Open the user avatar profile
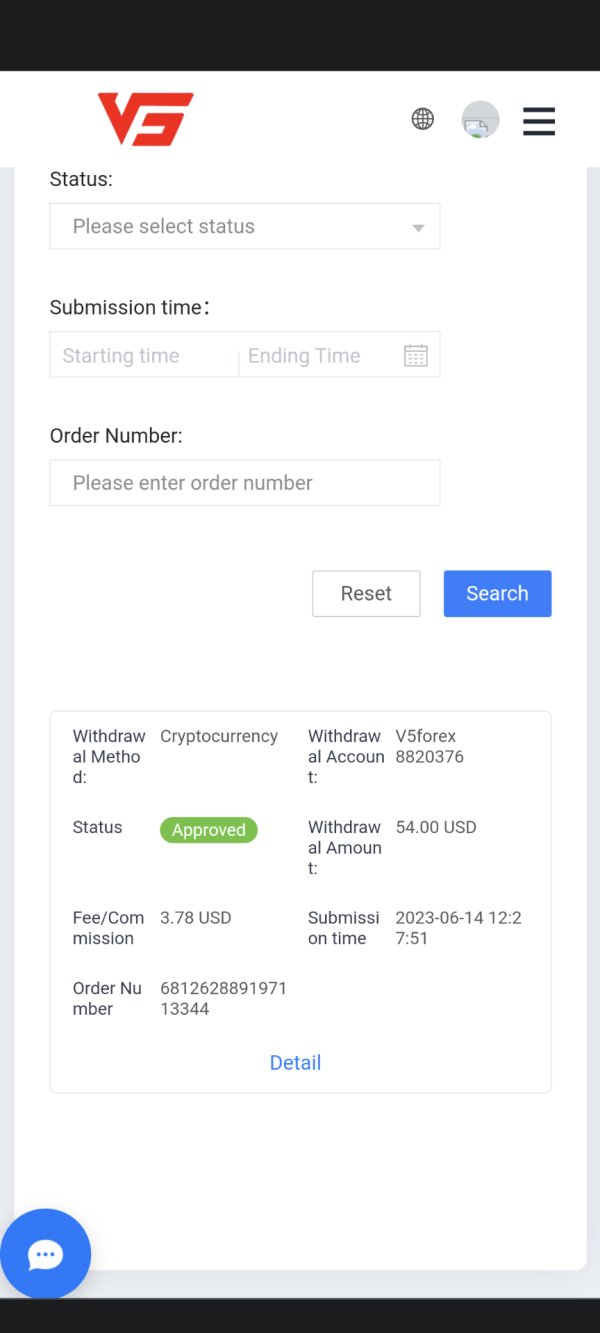Screen dimensions: 600x1333 480,120
